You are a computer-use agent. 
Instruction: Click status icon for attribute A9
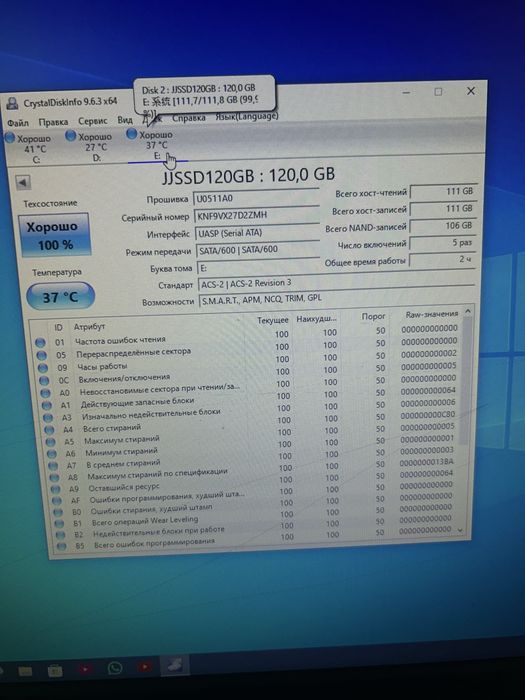(56, 489)
